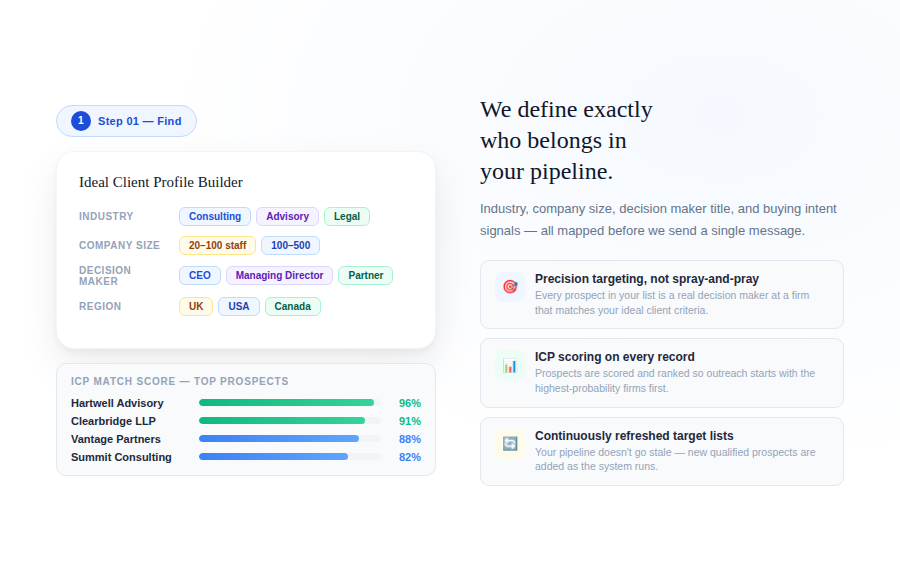The height and width of the screenshot is (580, 900).
Task: Select the USA region chip
Action: pyautogui.click(x=239, y=307)
